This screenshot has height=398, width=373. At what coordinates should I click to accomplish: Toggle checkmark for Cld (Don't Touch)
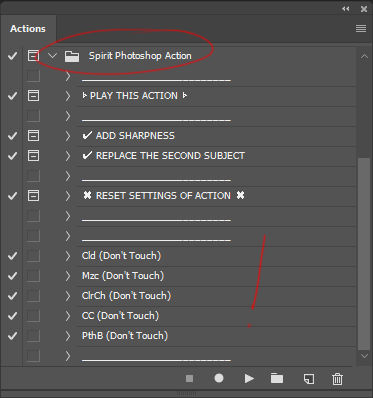coord(12,256)
